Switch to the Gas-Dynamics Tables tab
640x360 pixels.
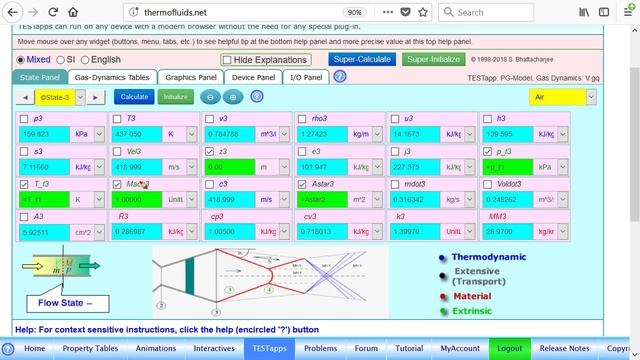(112, 78)
